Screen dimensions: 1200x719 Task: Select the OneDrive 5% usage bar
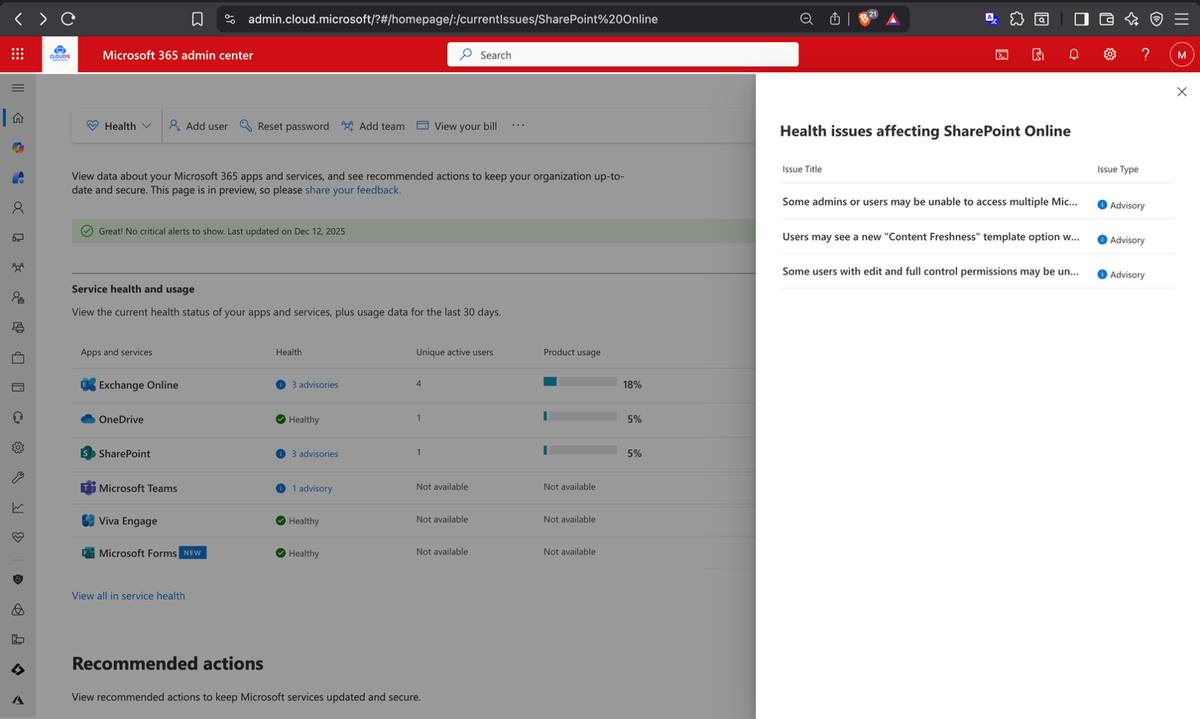point(580,416)
